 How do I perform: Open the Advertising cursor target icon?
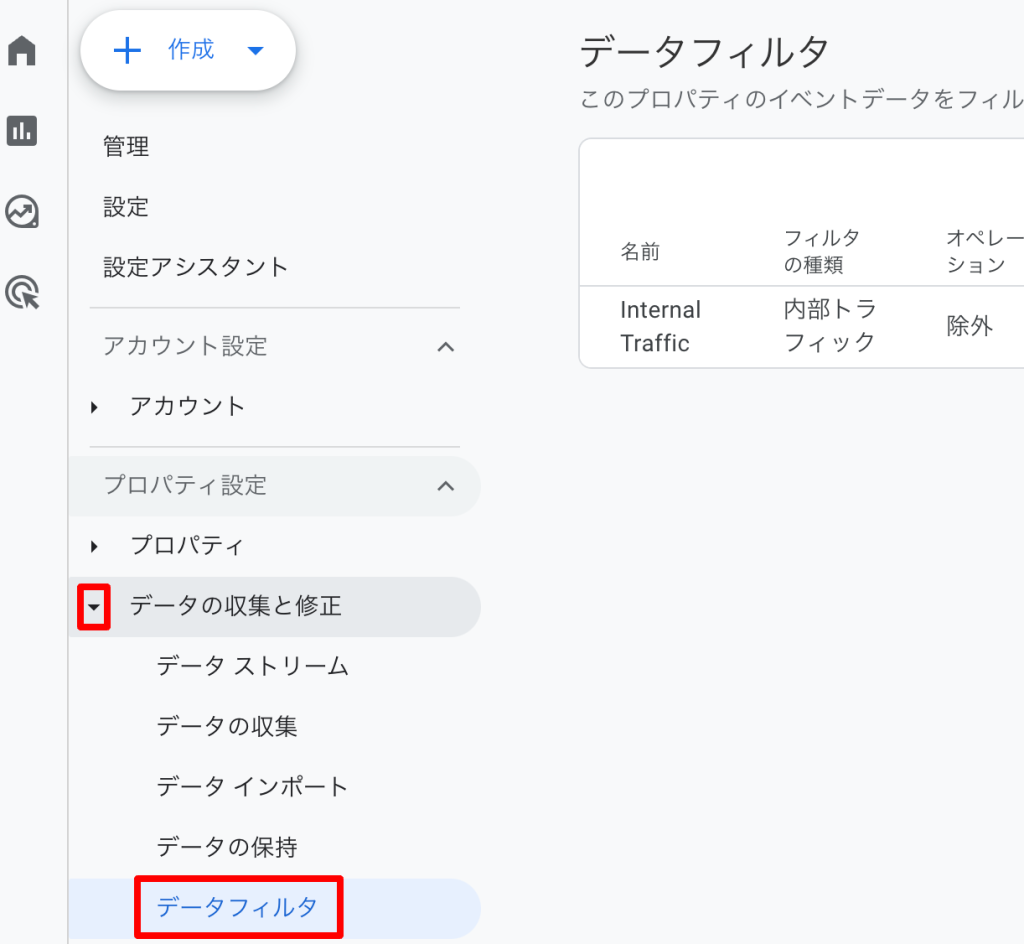22,292
